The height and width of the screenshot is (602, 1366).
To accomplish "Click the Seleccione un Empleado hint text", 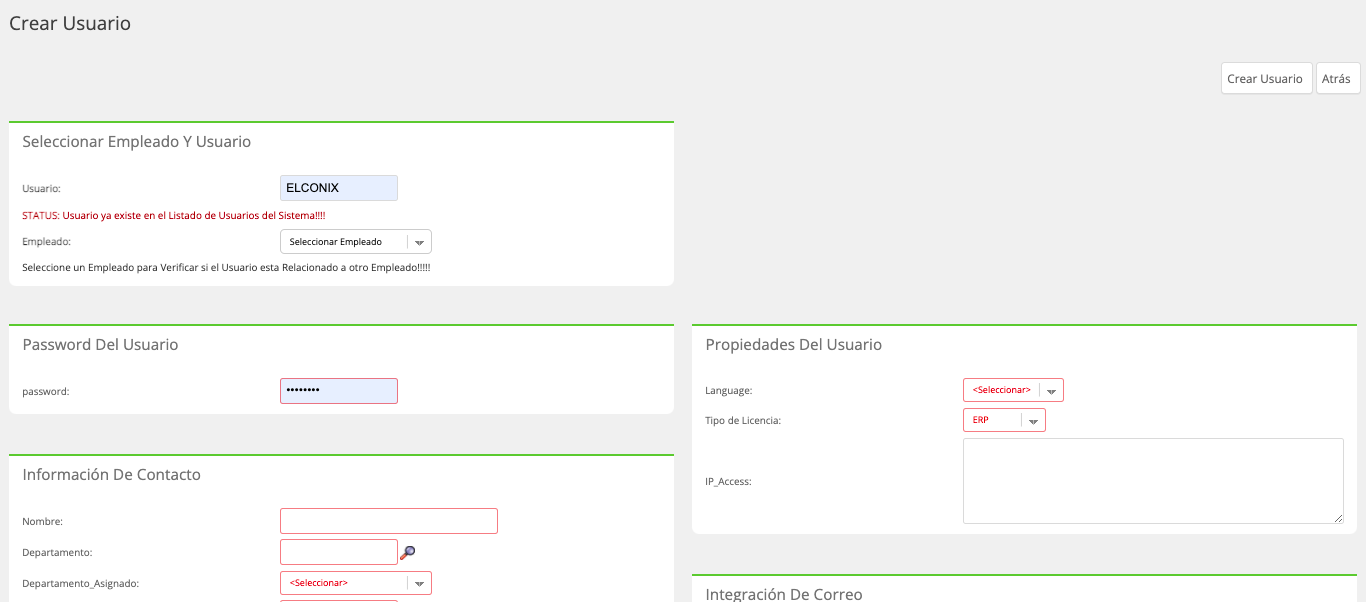I will pos(226,268).
